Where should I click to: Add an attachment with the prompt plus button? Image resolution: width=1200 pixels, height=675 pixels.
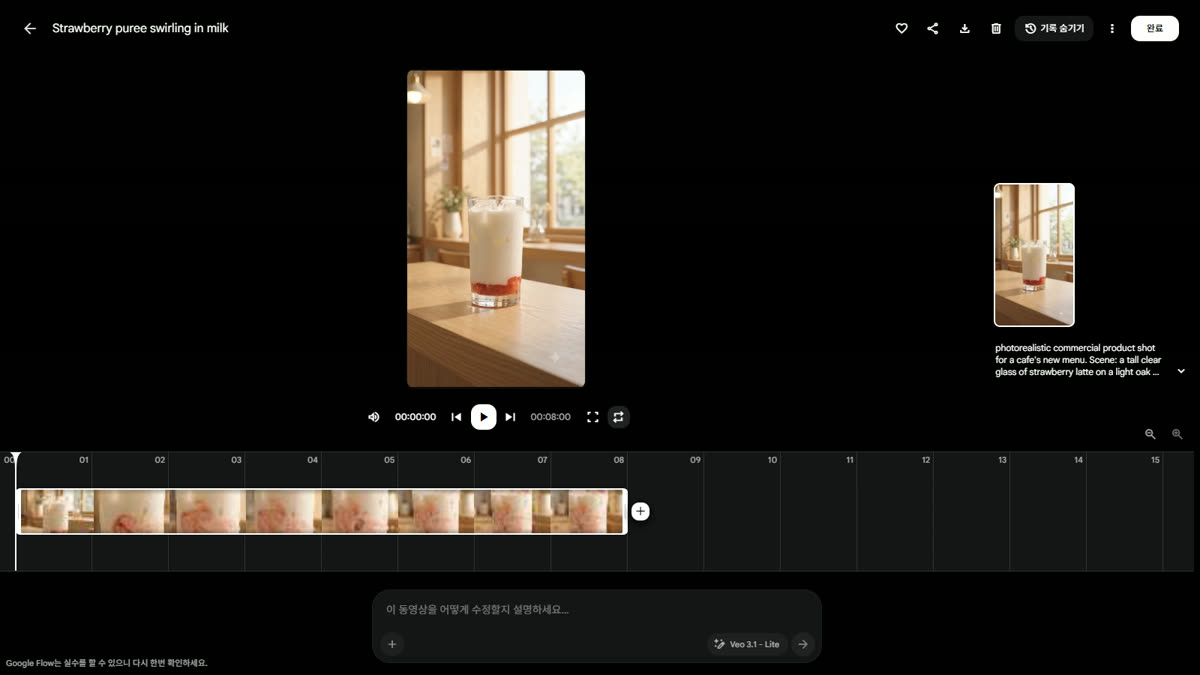tap(392, 645)
